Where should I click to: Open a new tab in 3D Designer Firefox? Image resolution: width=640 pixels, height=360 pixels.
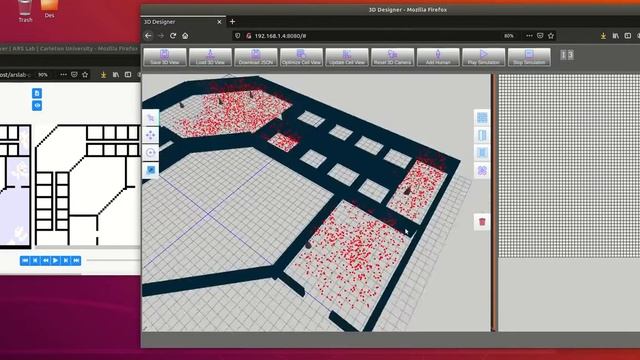click(232, 22)
